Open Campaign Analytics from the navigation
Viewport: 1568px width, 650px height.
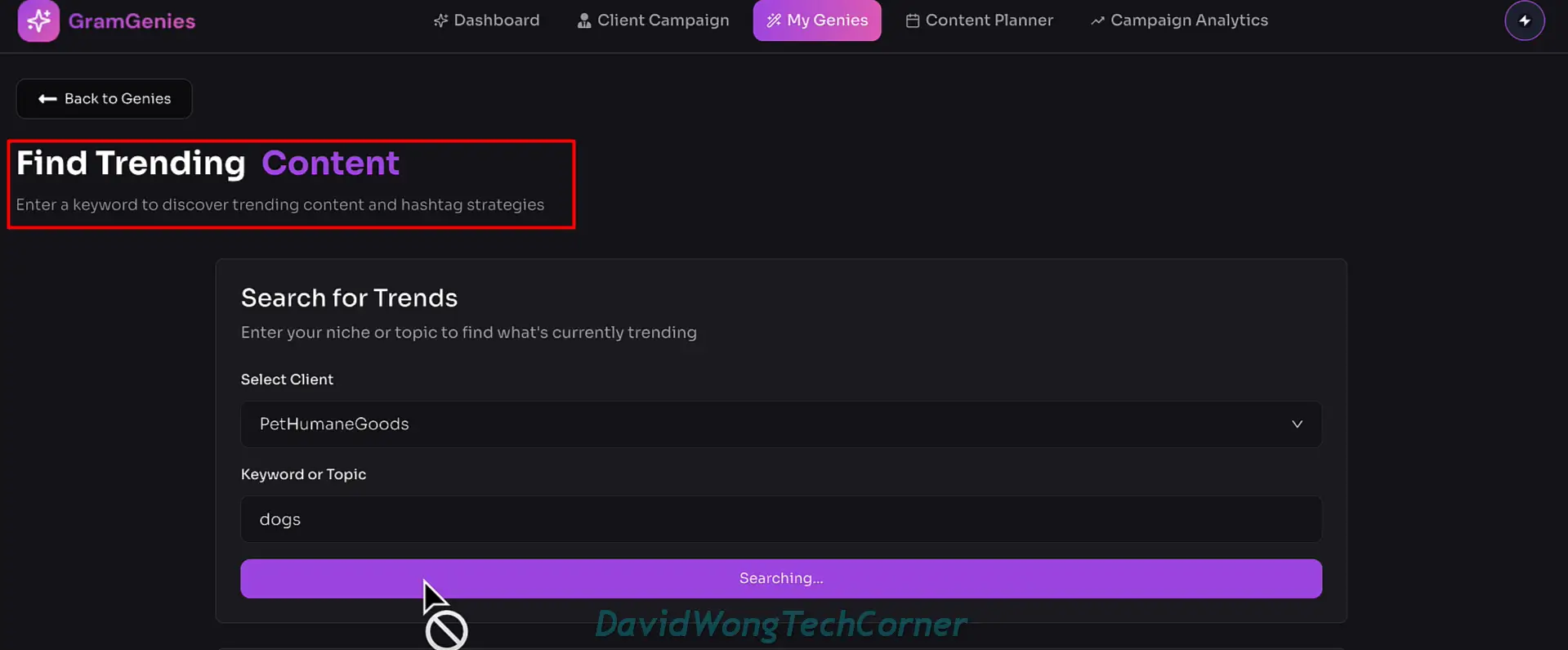(x=1179, y=20)
